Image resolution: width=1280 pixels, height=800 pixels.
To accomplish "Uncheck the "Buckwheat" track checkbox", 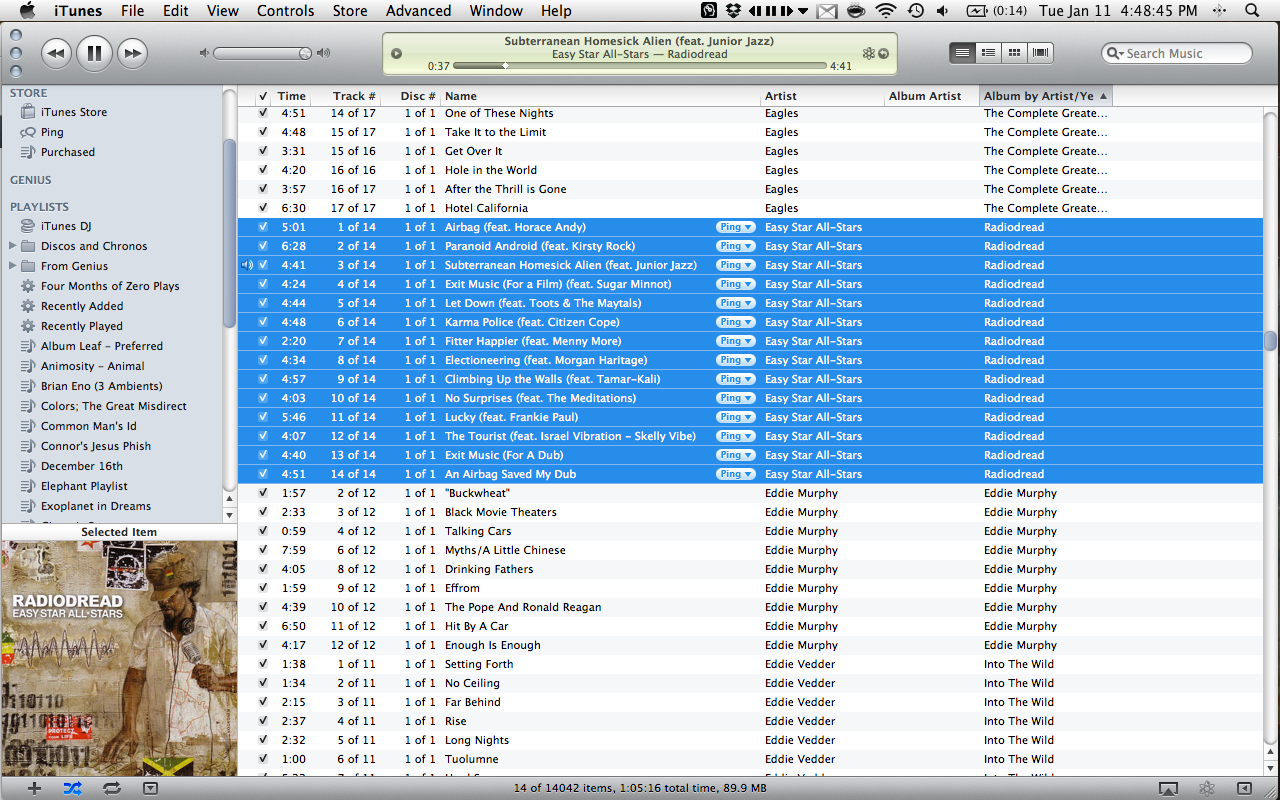I will 263,493.
